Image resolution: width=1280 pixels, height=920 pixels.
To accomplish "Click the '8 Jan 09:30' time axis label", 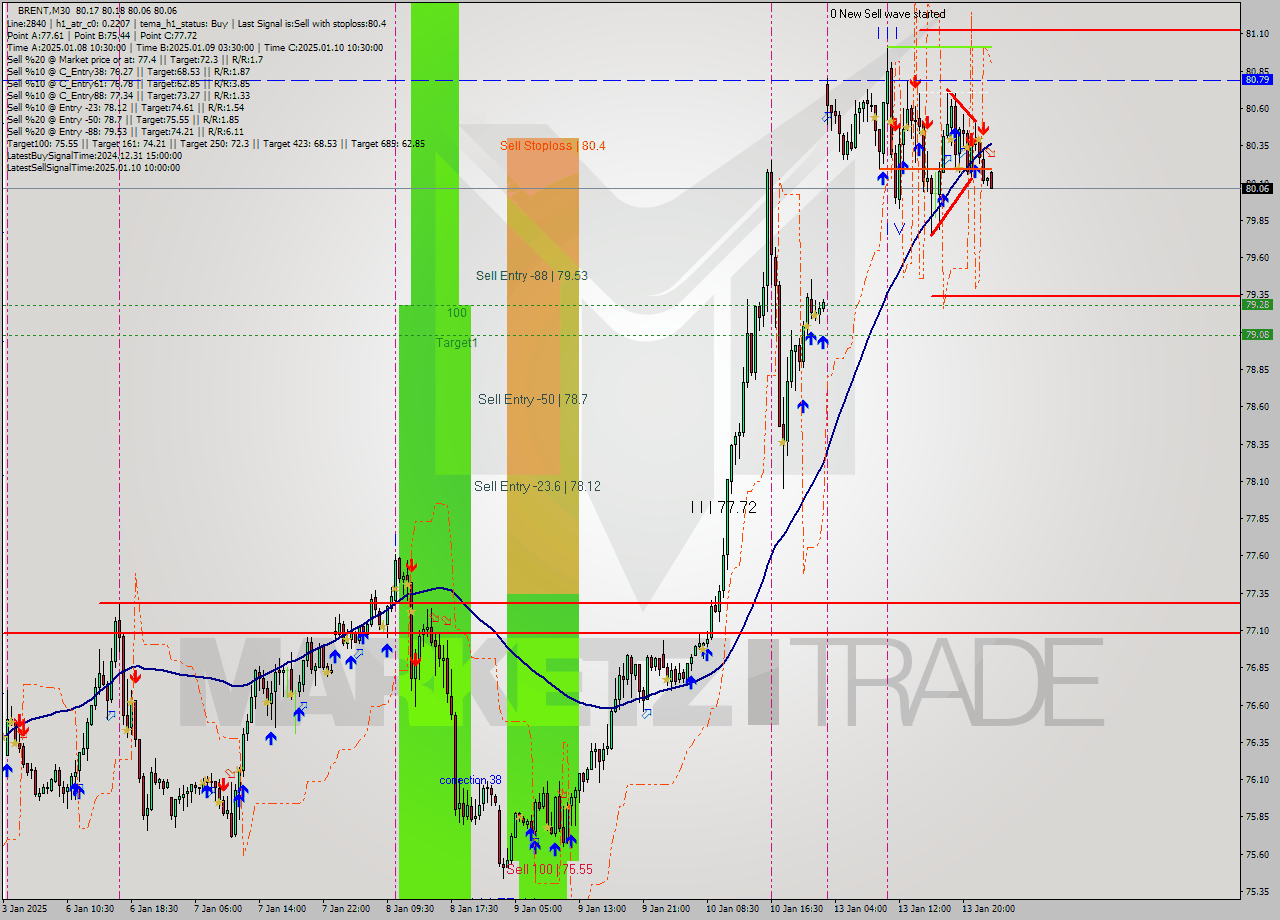I will click(410, 909).
